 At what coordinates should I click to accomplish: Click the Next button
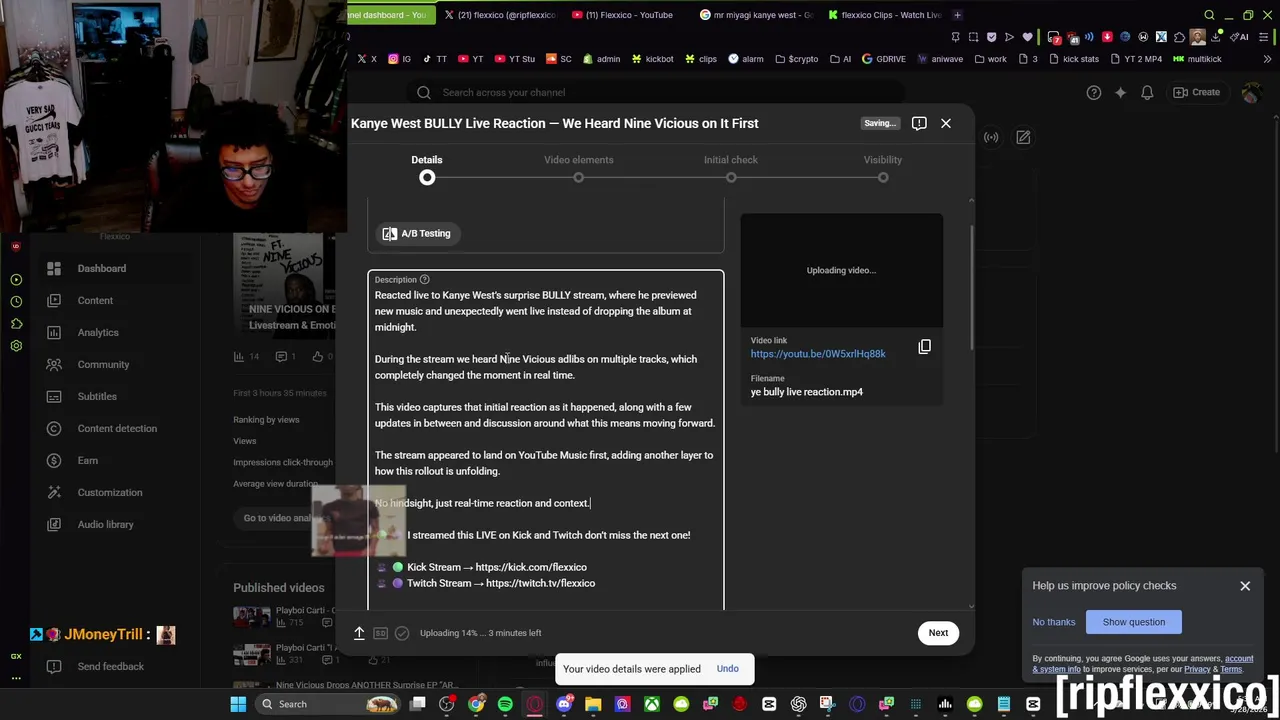[x=938, y=632]
